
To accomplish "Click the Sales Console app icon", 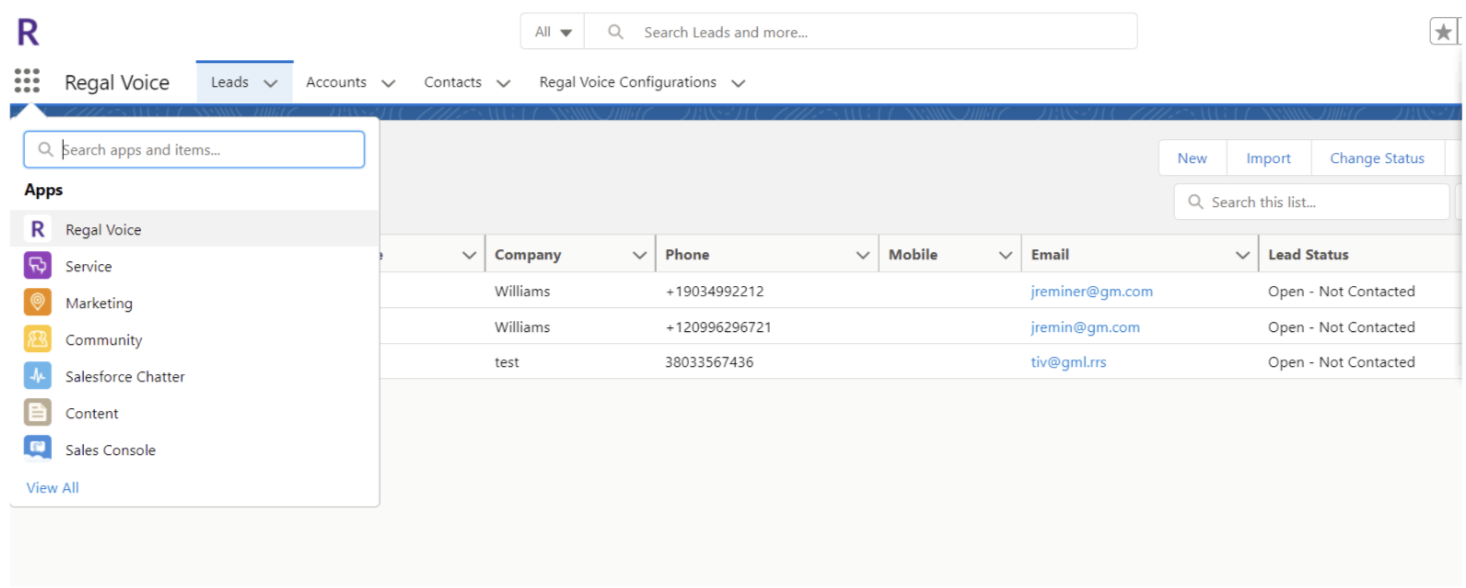I will [38, 448].
